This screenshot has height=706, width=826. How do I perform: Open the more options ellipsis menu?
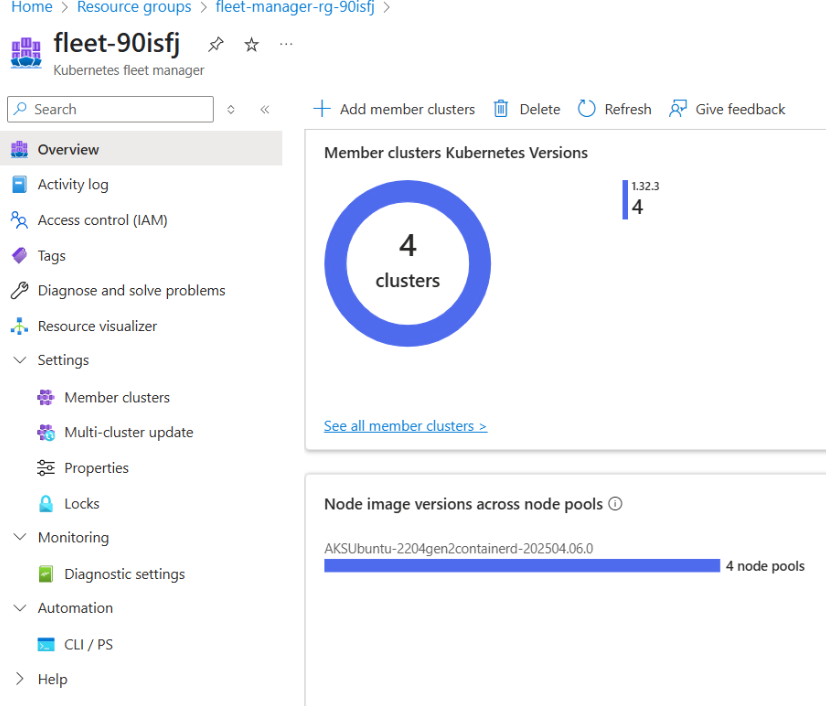[x=286, y=44]
